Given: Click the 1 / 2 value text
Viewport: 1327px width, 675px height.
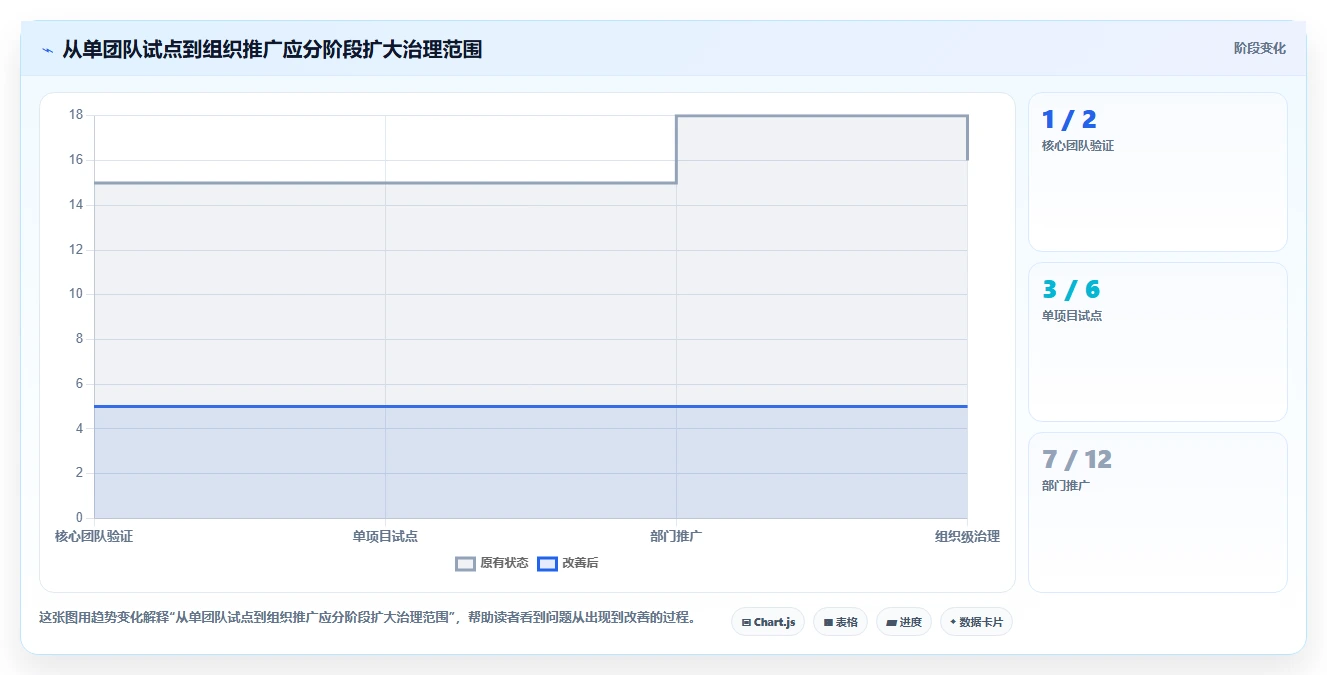Looking at the screenshot, I should pyautogui.click(x=1069, y=120).
